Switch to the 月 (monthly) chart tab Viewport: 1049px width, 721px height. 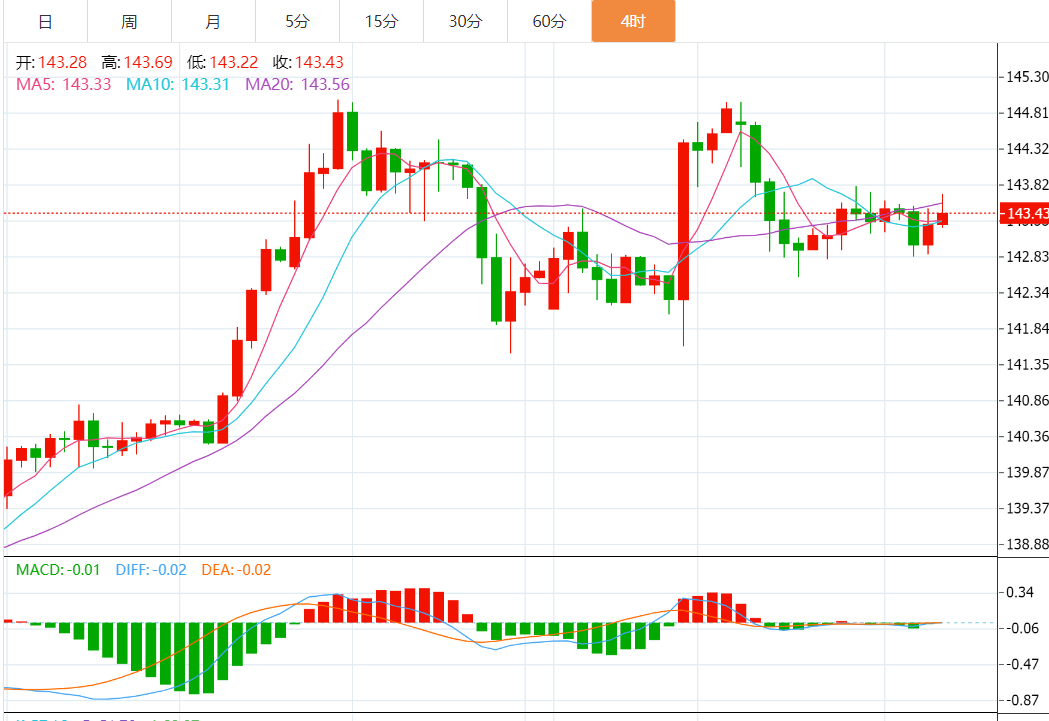click(213, 21)
